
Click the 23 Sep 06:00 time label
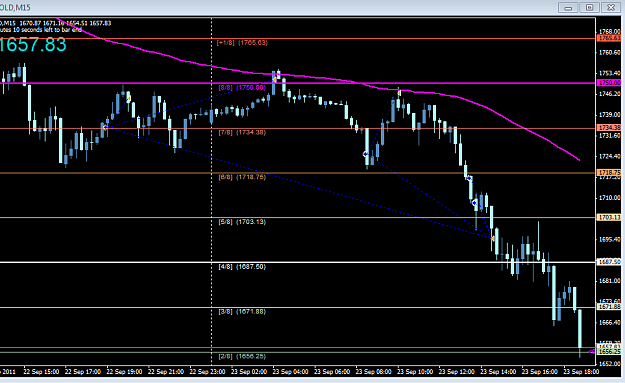[332, 371]
